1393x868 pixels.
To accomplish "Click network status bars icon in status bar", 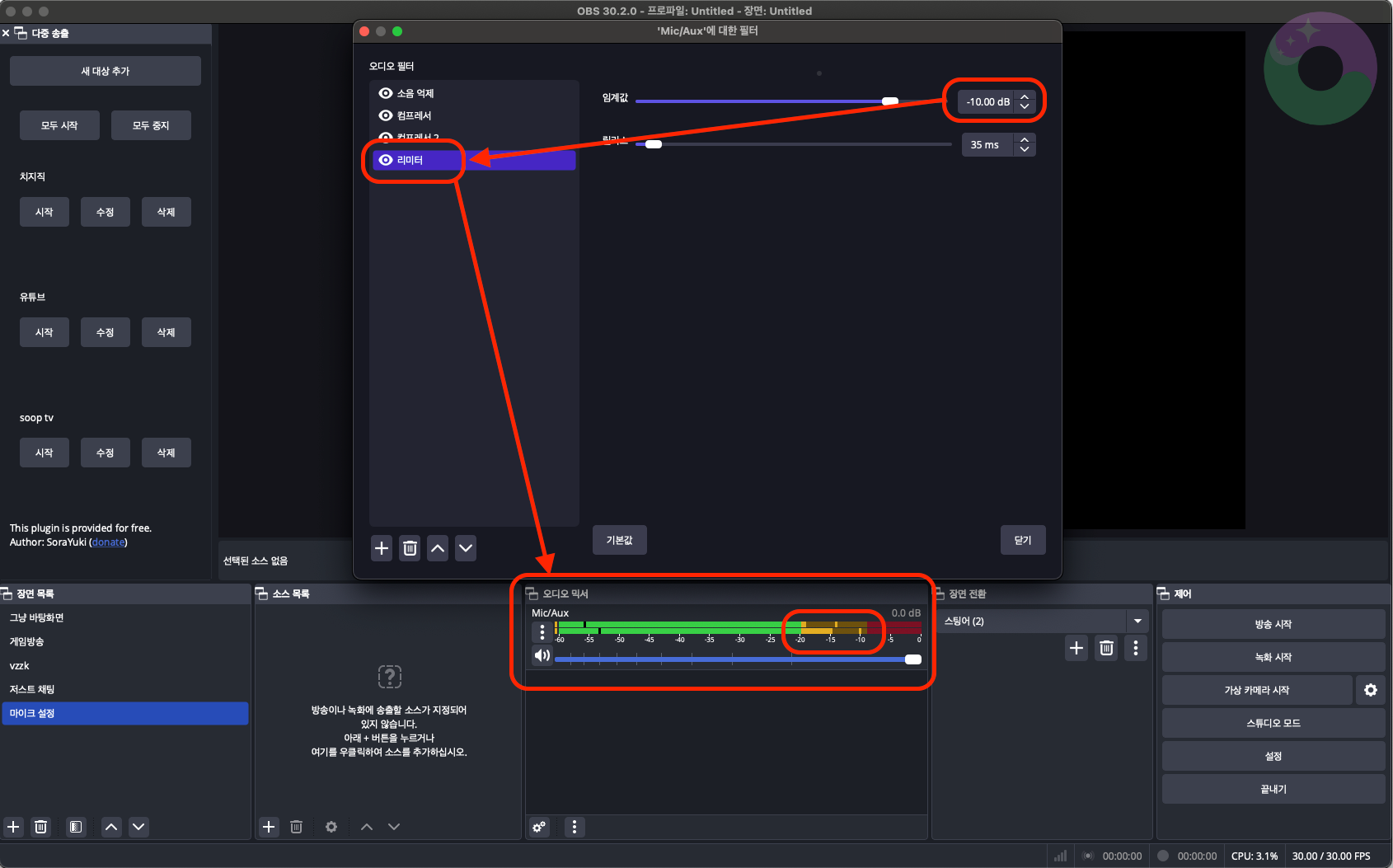I will [x=1061, y=856].
